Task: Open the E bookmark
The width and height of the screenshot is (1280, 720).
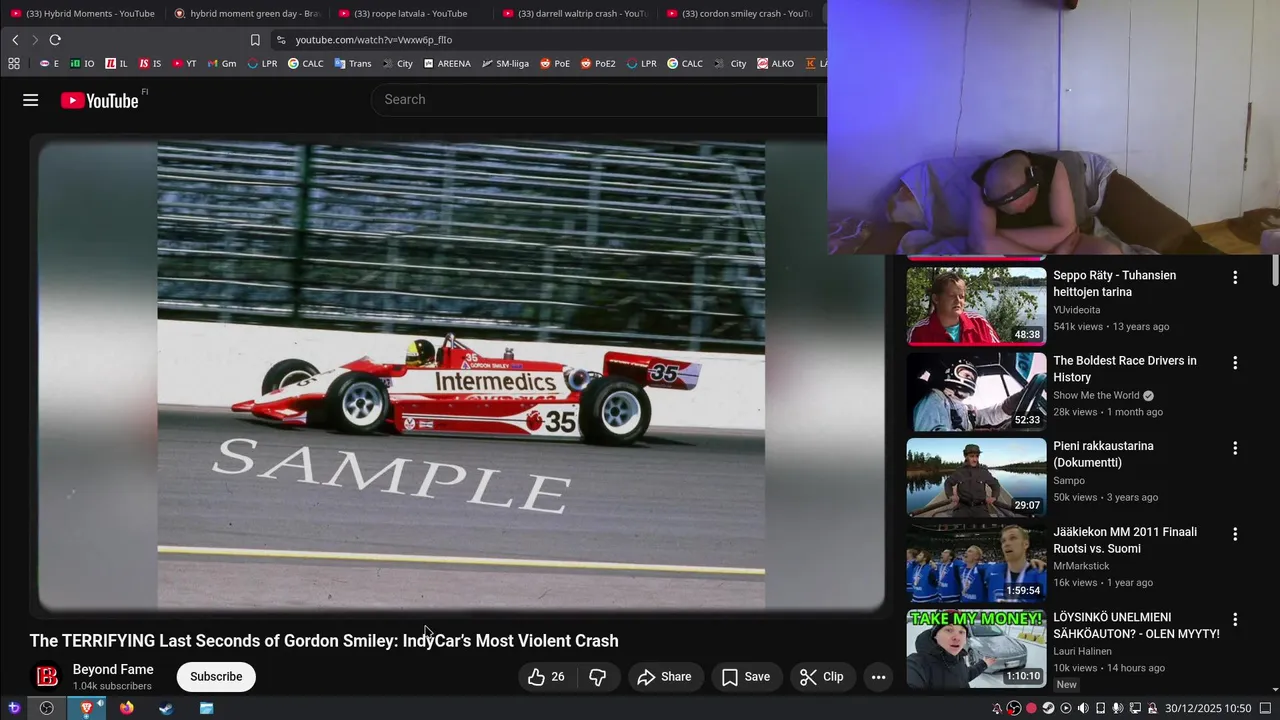Action: point(49,63)
